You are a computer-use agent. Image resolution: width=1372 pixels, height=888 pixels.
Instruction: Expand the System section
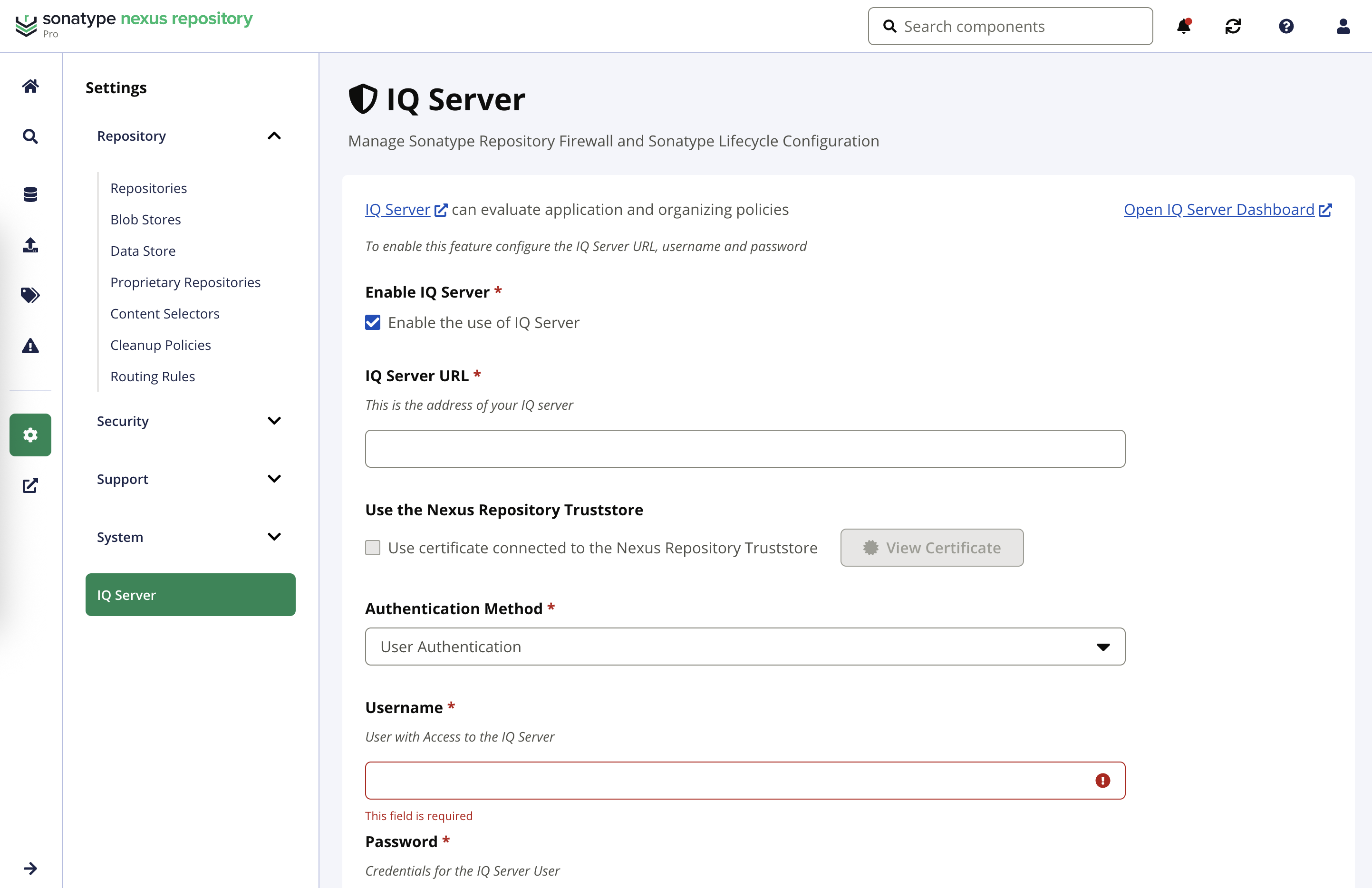[x=190, y=537]
